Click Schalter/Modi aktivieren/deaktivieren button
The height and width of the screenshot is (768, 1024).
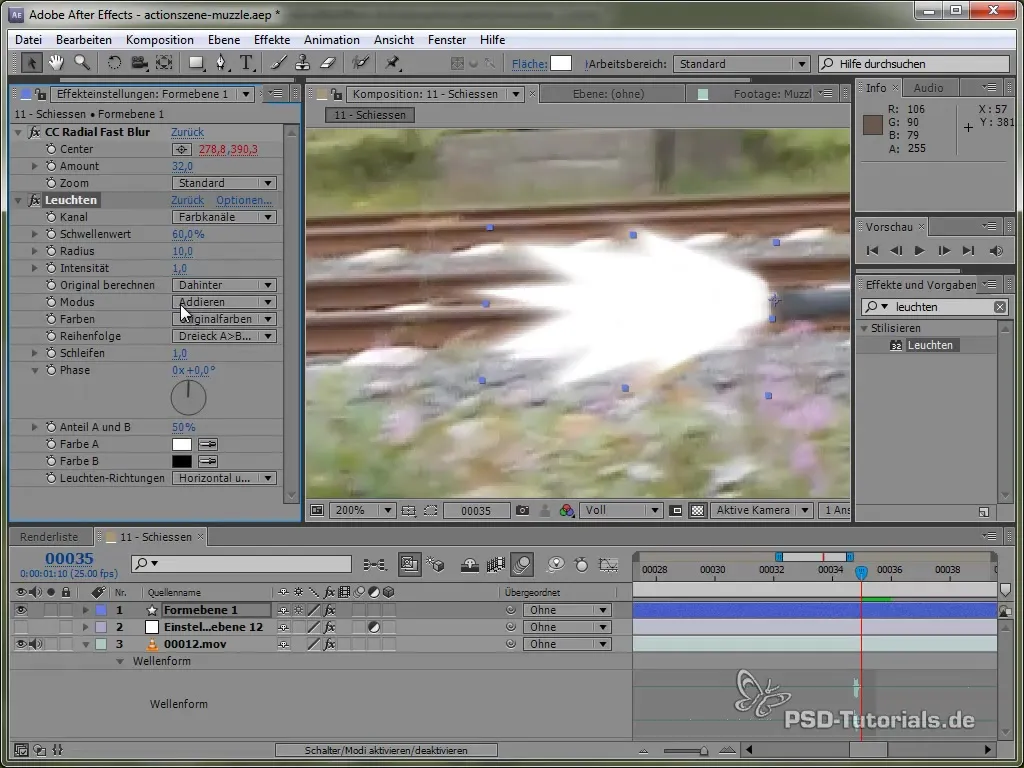[x=386, y=750]
